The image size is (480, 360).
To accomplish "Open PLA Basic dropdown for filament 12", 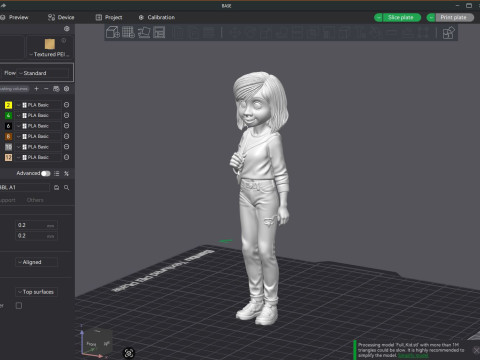I will tap(38, 157).
